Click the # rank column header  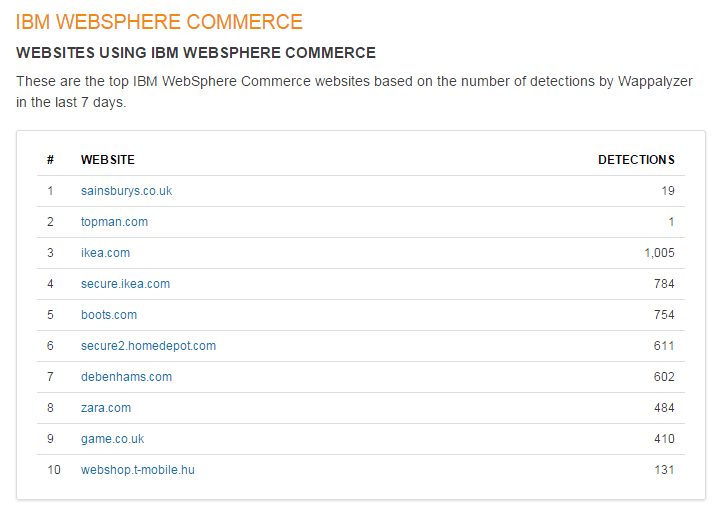click(50, 160)
